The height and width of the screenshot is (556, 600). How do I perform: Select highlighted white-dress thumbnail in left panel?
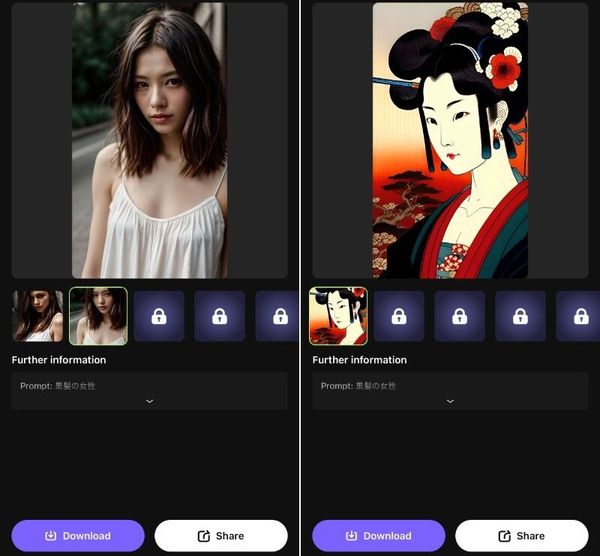click(98, 316)
